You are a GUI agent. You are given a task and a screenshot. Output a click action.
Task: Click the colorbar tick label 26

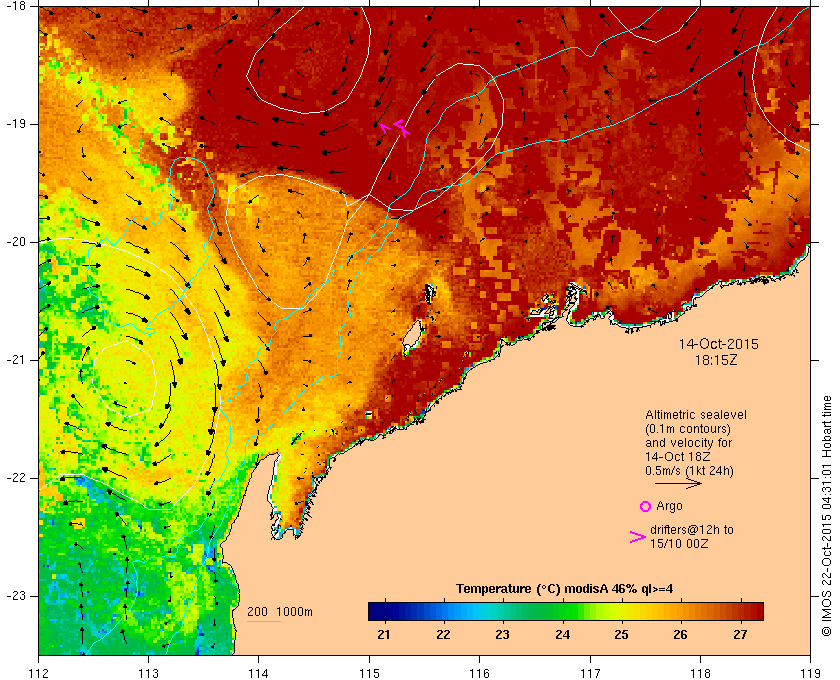click(680, 634)
